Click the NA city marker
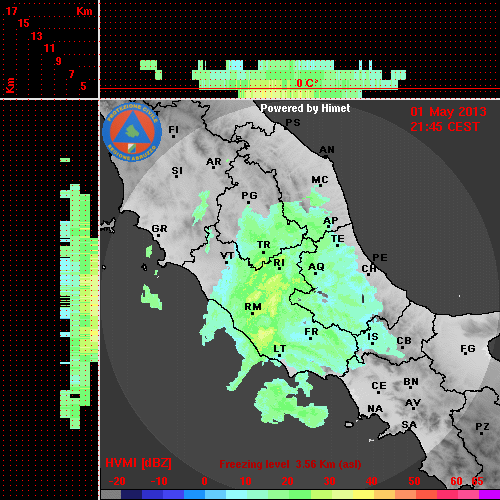The height and width of the screenshot is (500, 500). (x=375, y=409)
